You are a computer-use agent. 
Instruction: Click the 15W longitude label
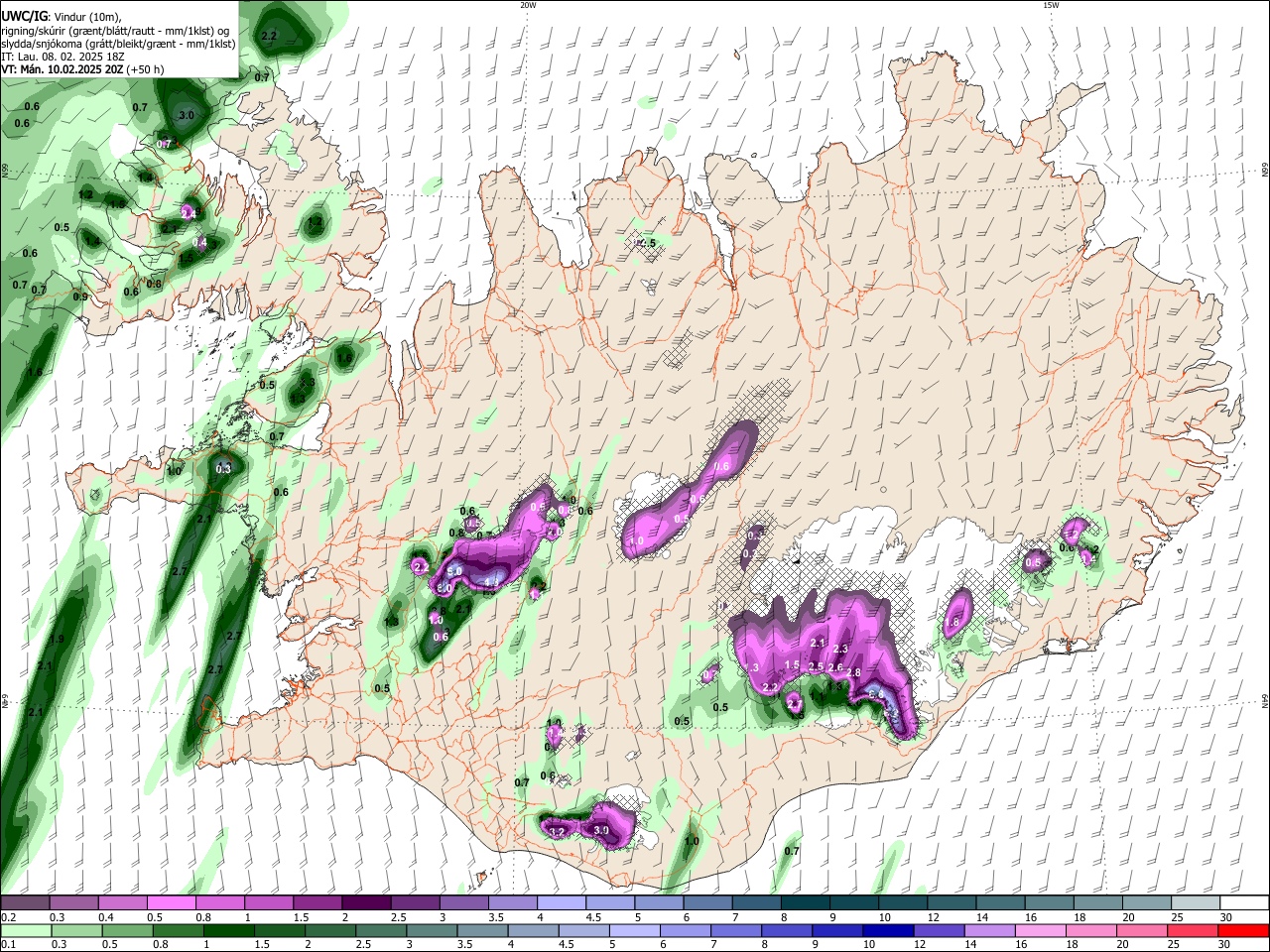[x=1051, y=5]
